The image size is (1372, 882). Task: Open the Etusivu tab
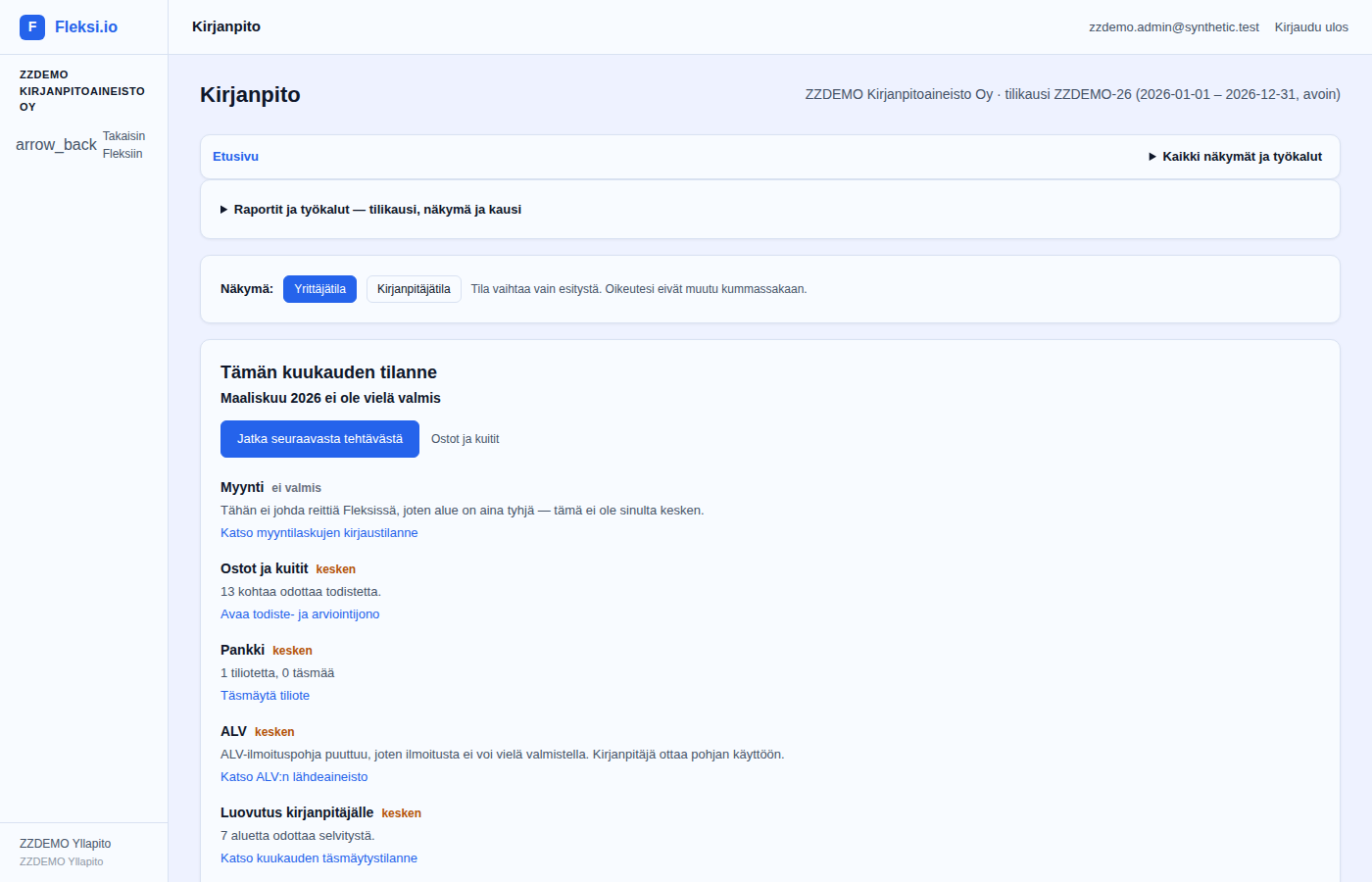point(235,157)
